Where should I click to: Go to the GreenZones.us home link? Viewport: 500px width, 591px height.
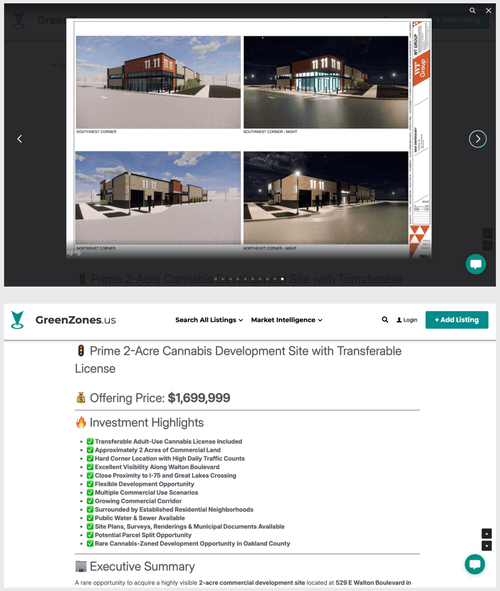[75, 320]
